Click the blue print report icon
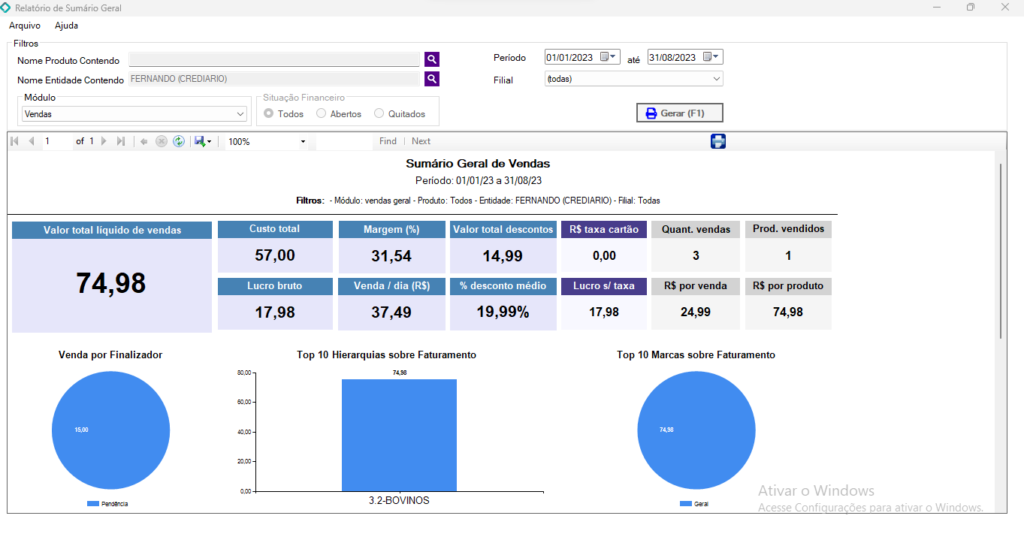This screenshot has height=540, width=1024. [x=718, y=141]
